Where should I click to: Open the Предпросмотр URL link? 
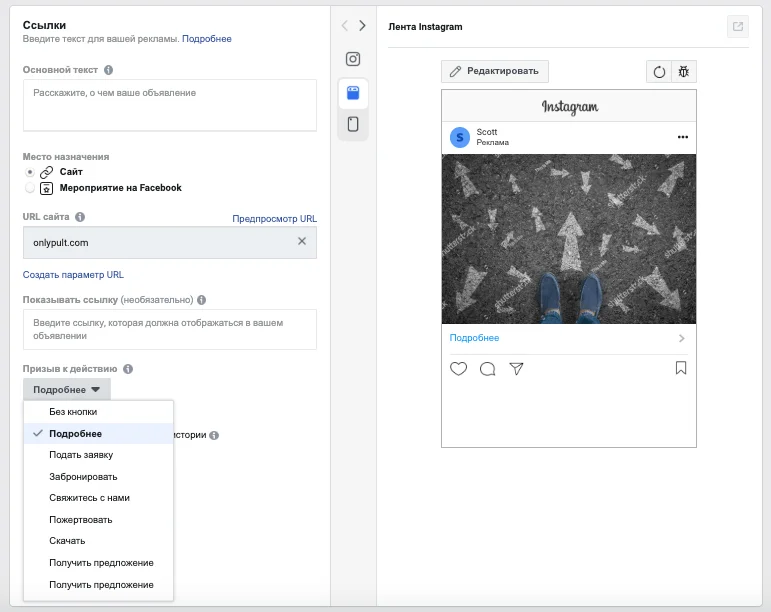click(274, 218)
